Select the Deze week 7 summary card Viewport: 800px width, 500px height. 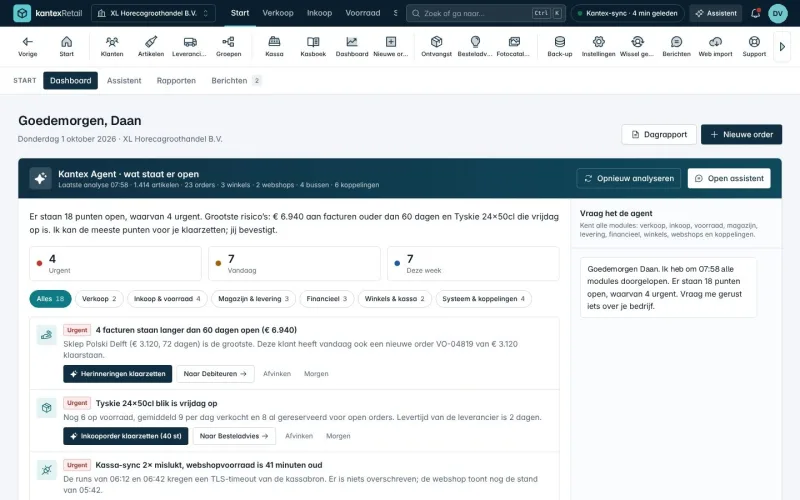[473, 264]
